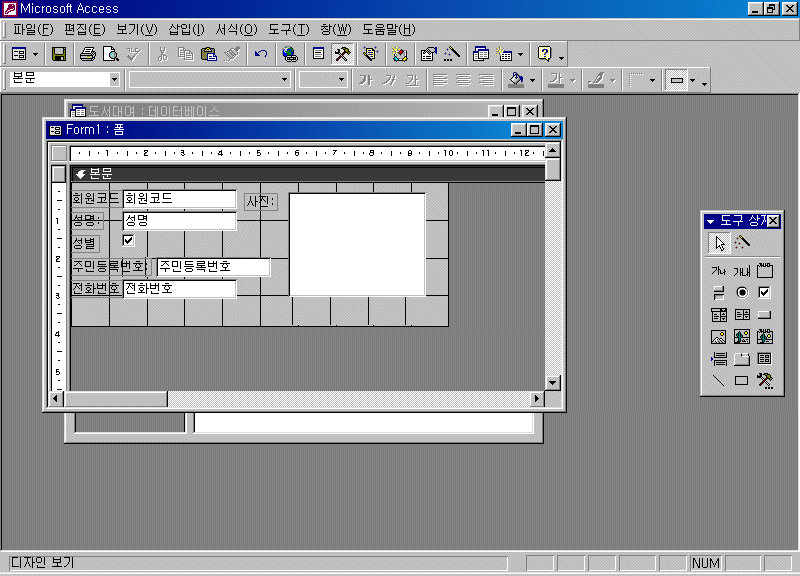Image resolution: width=800 pixels, height=576 pixels.
Task: Toggle bold formatting
Action: point(365,80)
